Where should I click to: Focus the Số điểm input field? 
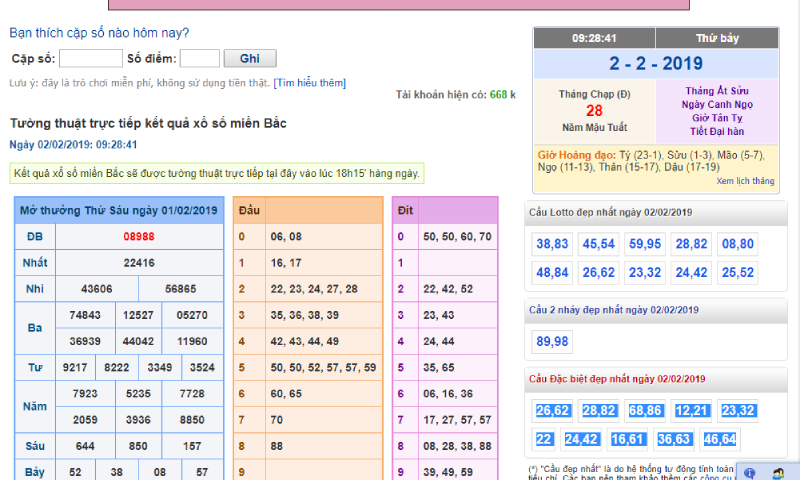200,59
